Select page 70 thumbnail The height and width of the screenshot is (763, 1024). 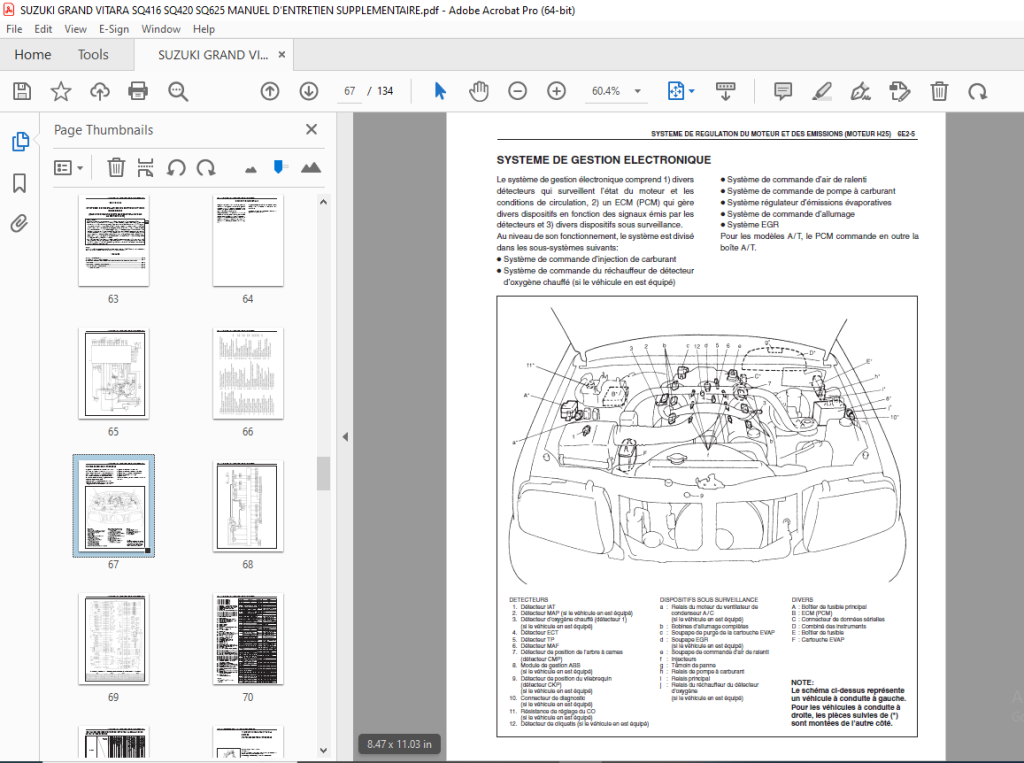248,638
